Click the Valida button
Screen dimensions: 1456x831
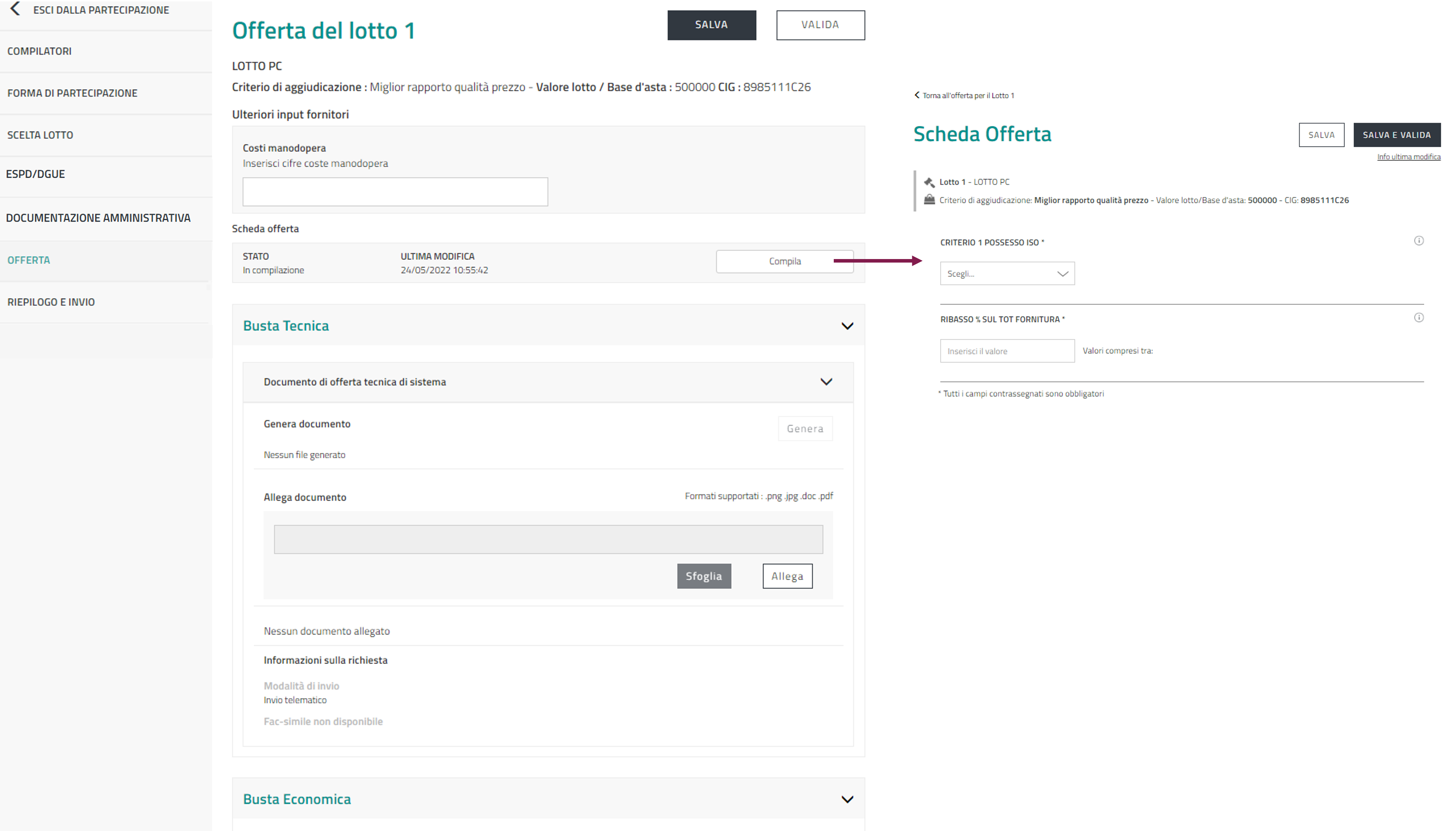point(820,25)
